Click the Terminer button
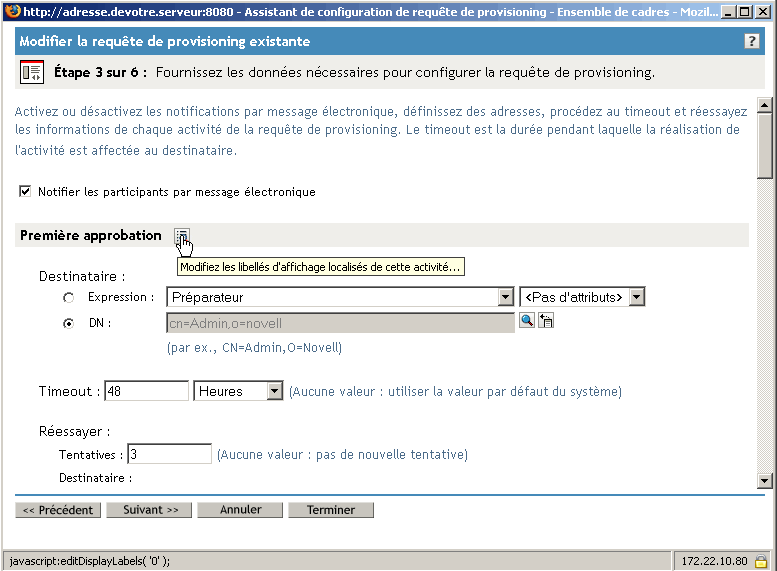777x571 pixels. 331,510
